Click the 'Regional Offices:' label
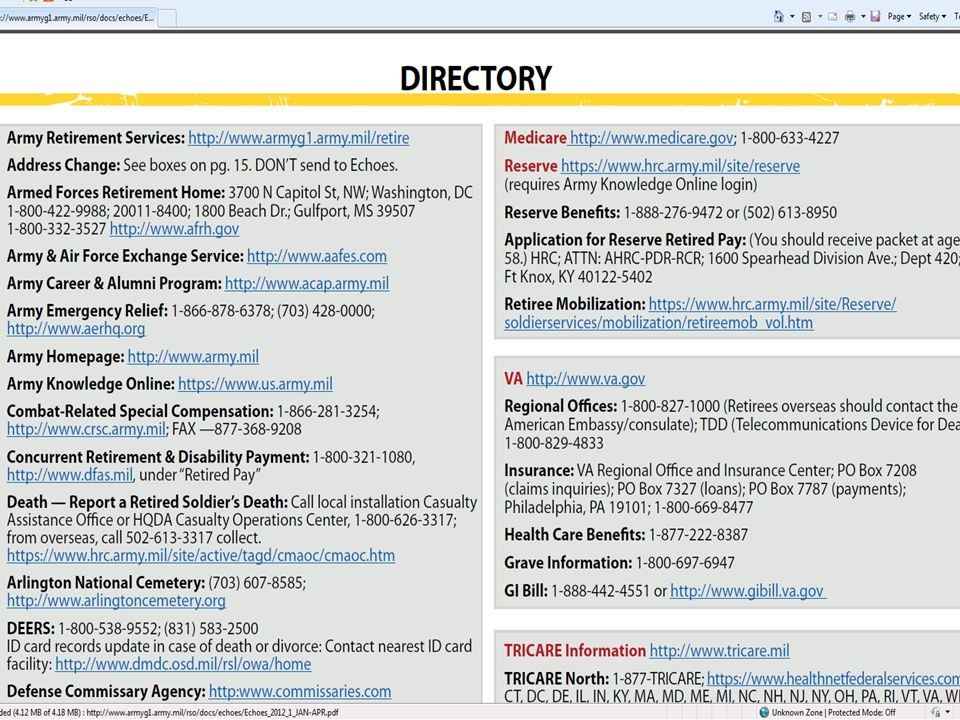Image resolution: width=960 pixels, height=720 pixels. [x=560, y=406]
